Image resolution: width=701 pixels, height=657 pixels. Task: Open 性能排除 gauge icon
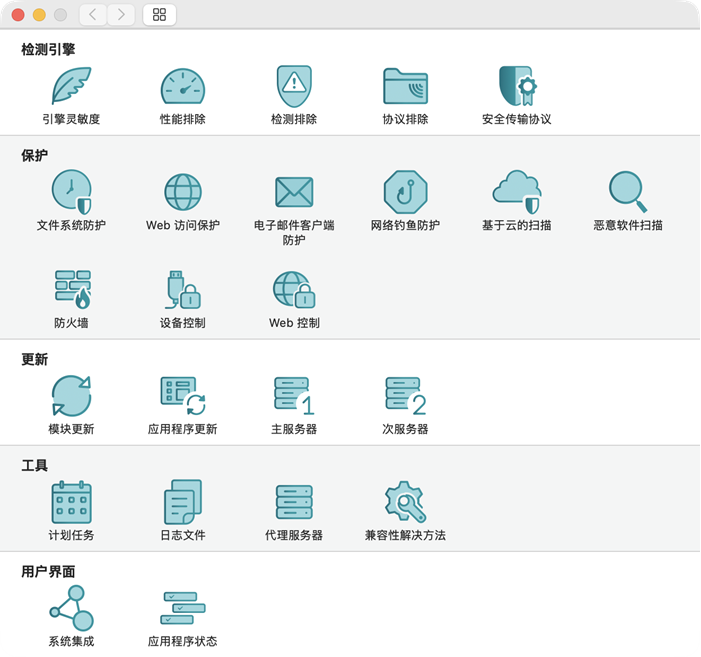tap(183, 87)
